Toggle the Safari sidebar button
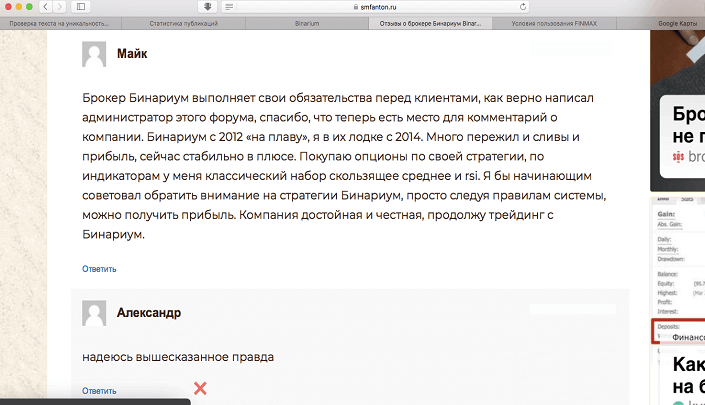Viewport: 705px width, 405px height. click(81, 7)
